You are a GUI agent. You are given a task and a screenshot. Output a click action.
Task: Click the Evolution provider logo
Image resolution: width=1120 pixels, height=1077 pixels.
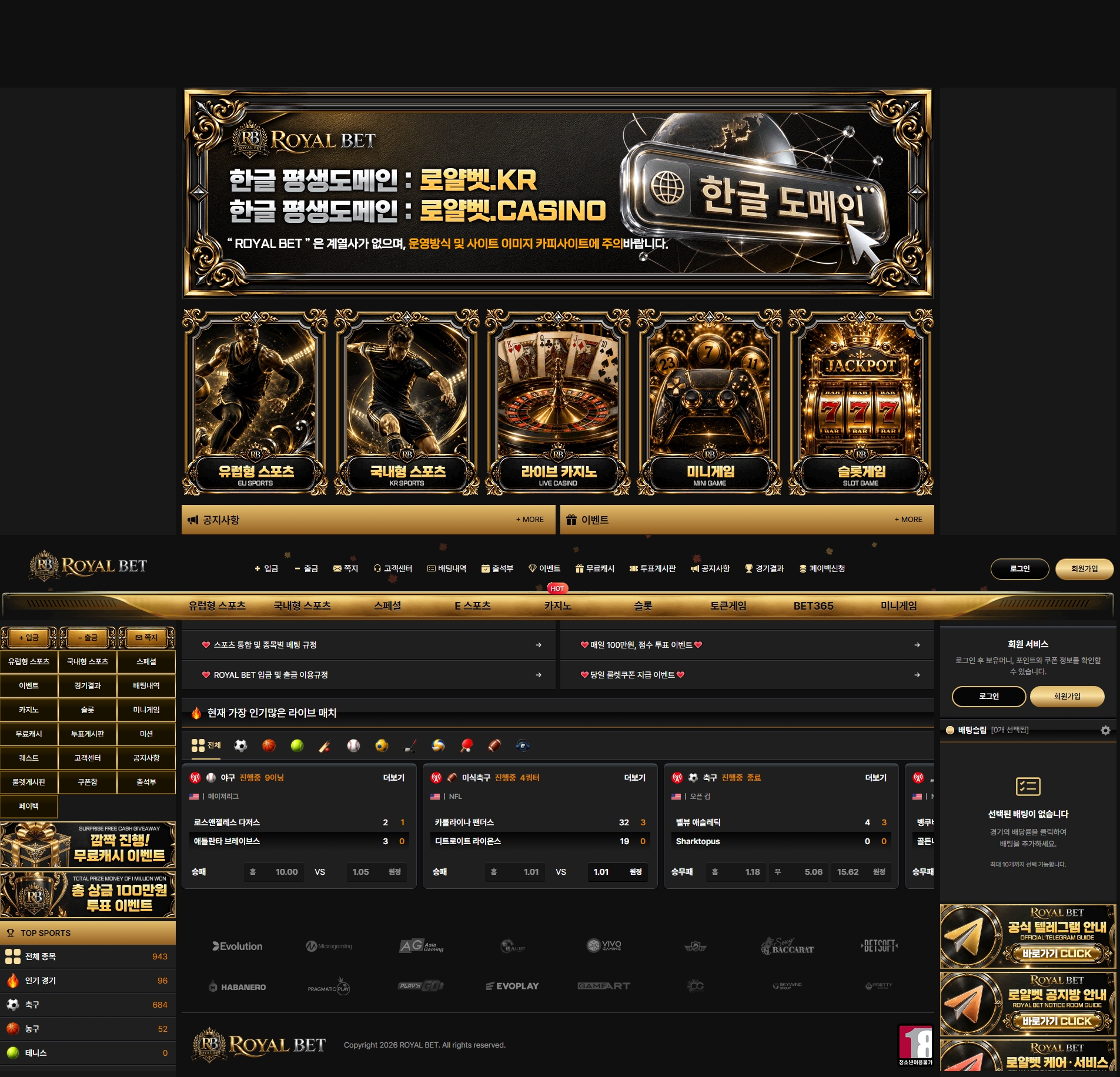click(x=238, y=946)
